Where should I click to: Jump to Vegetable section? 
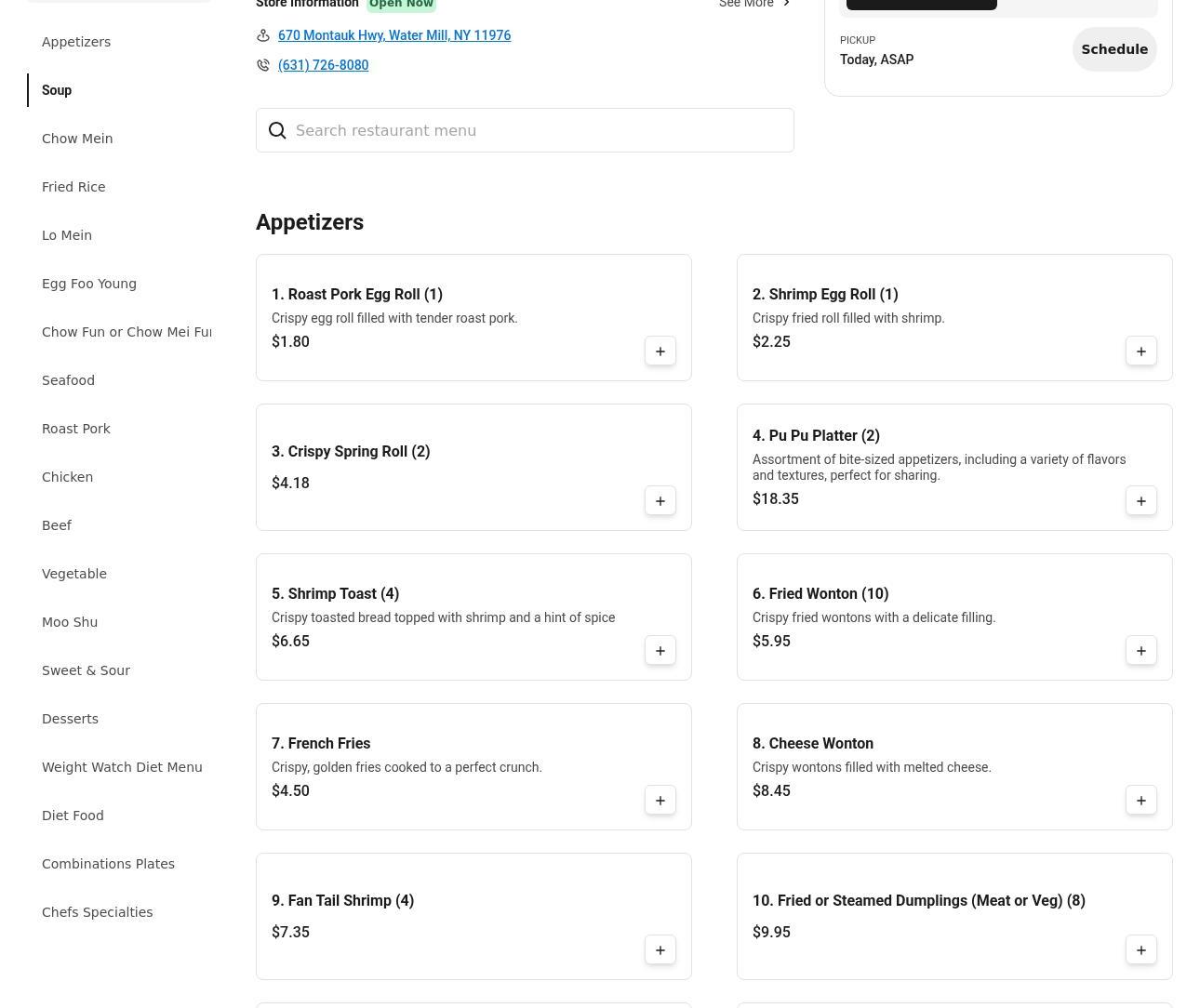[74, 574]
